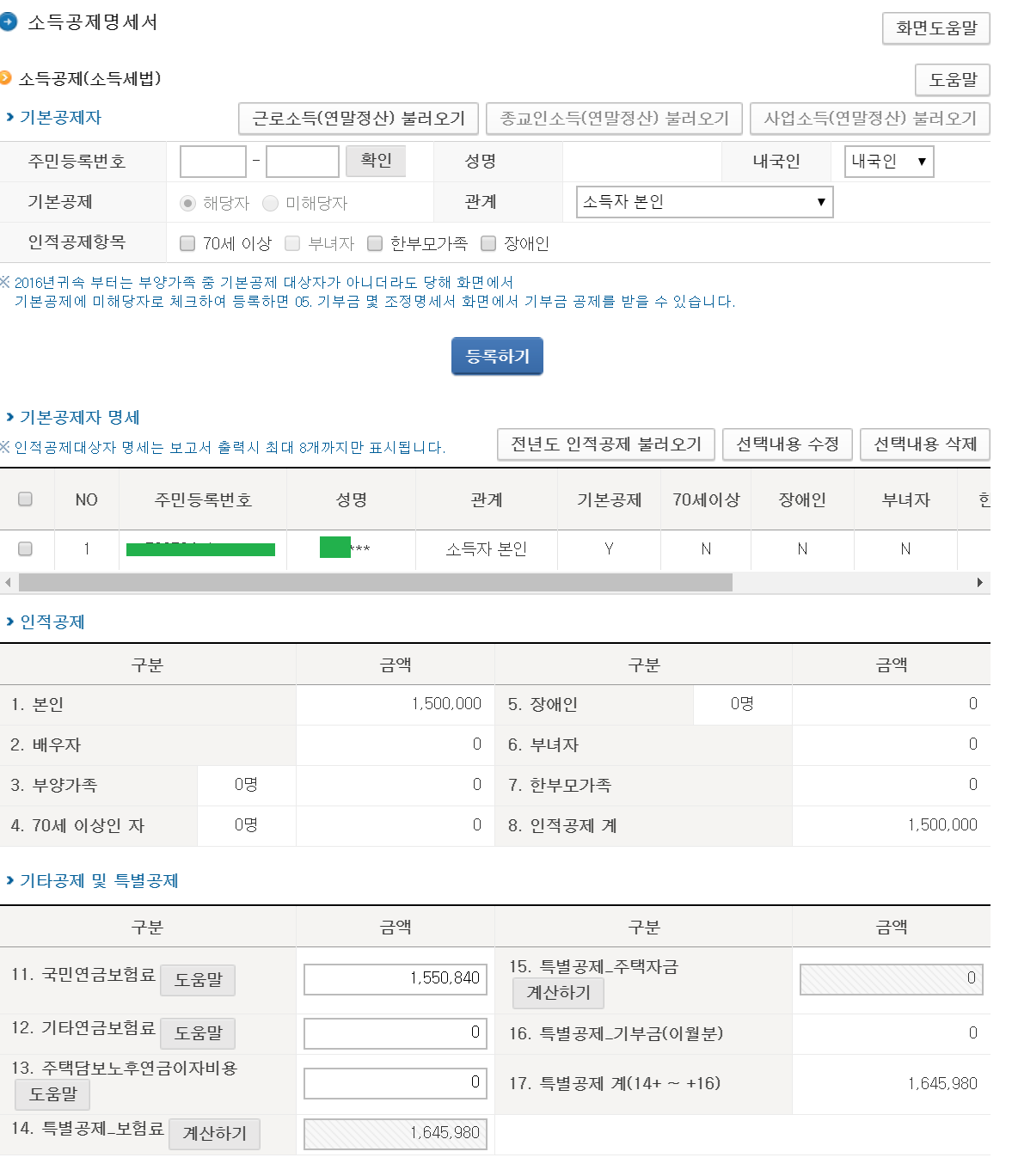This screenshot has height=1176, width=1012.
Task: Click the blue 등록하기 button
Action: (497, 356)
